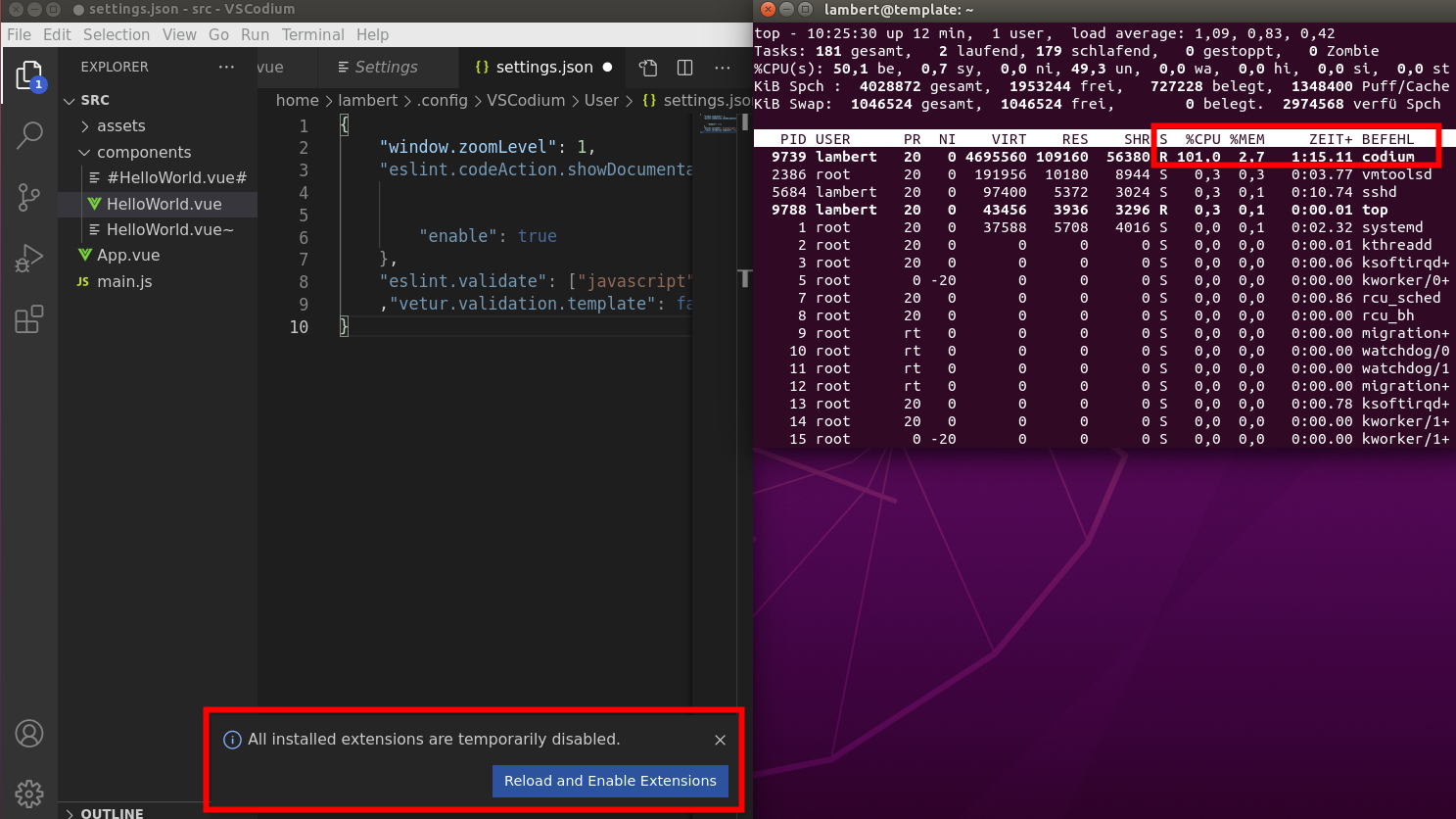Viewport: 1456px width, 819px height.
Task: Open the Source Control view
Action: click(x=29, y=196)
